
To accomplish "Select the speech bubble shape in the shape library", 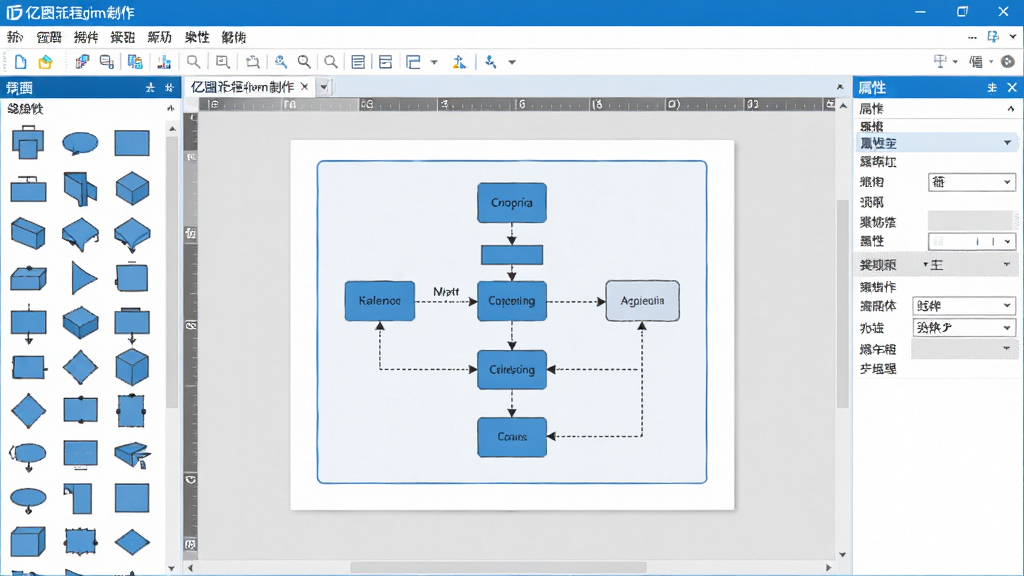I will pos(80,143).
